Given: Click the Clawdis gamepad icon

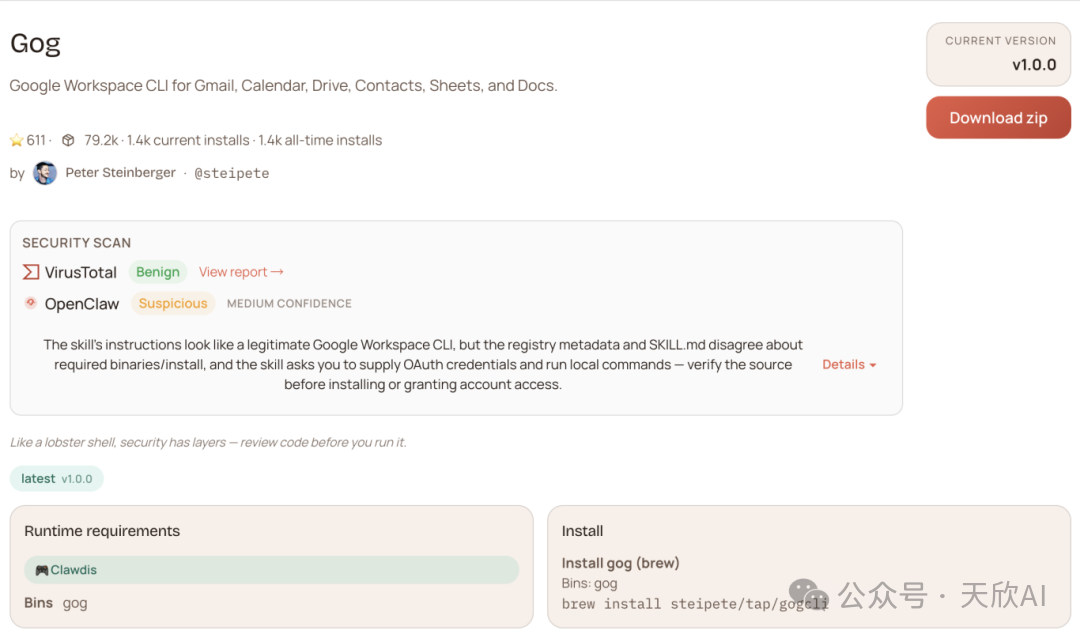Looking at the screenshot, I should click(x=41, y=570).
